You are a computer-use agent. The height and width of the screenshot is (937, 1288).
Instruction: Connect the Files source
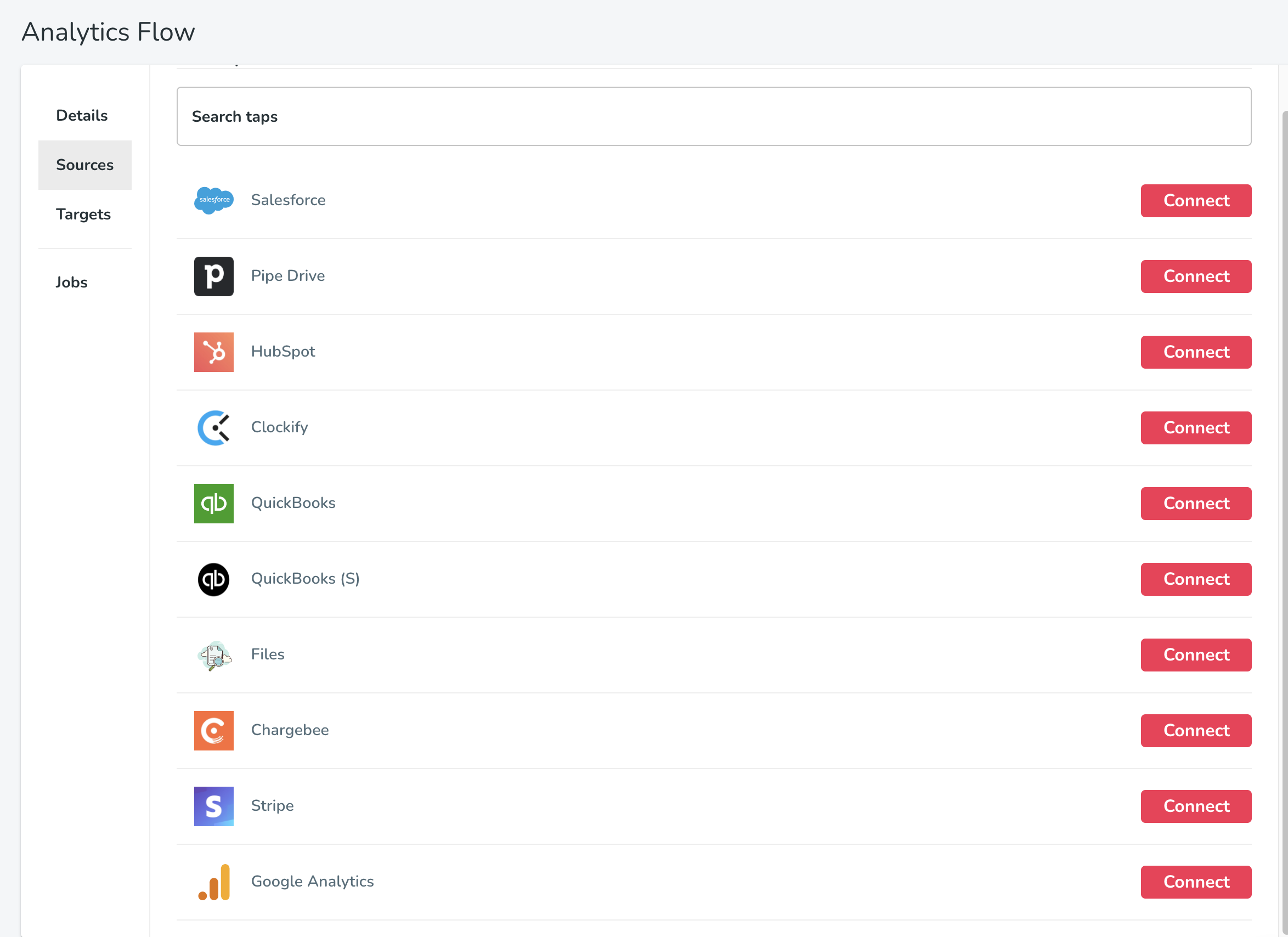(x=1195, y=655)
